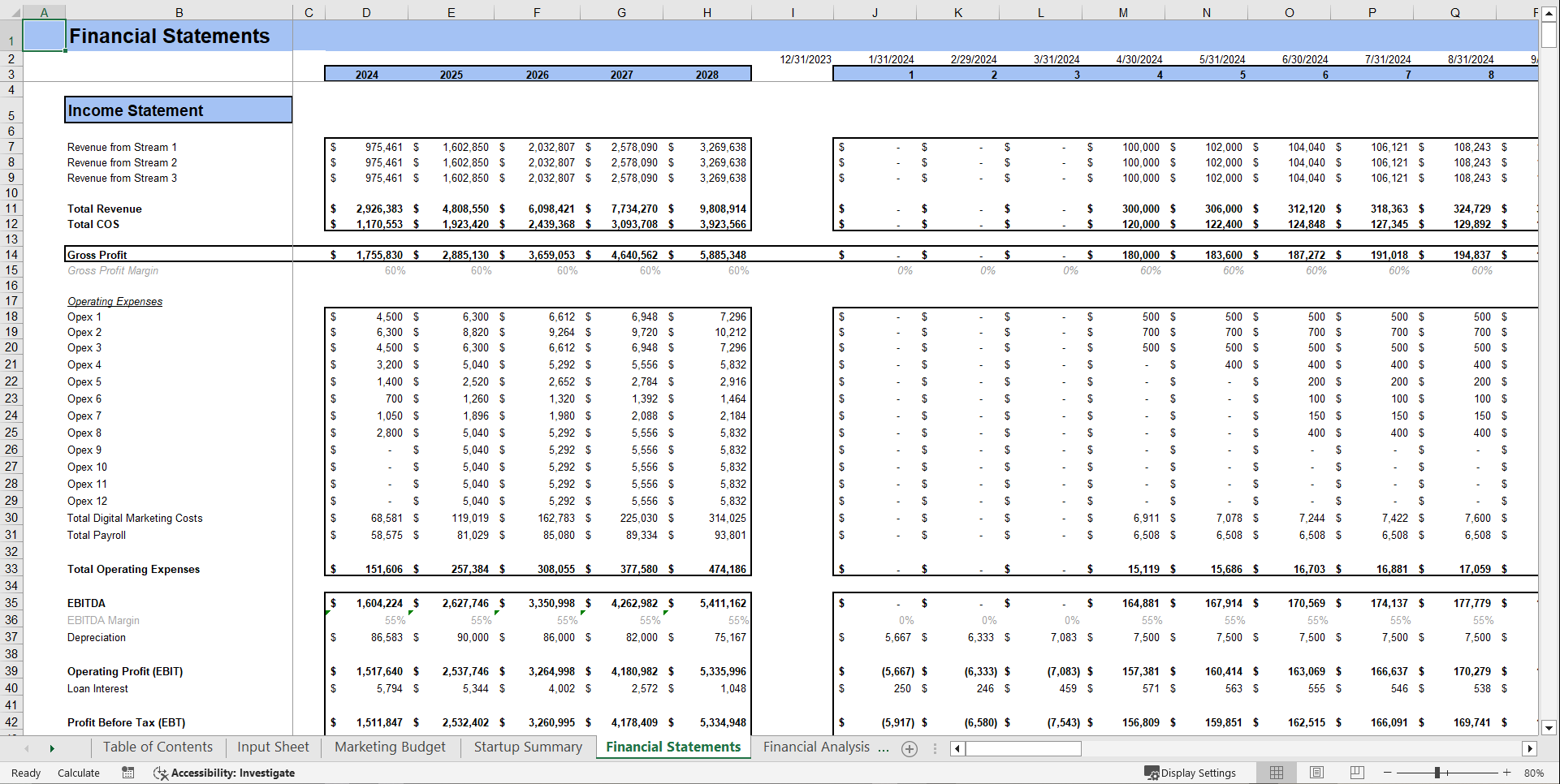This screenshot has width=1560, height=784.
Task: Click the right sheet navigation arrow
Action: tap(52, 748)
